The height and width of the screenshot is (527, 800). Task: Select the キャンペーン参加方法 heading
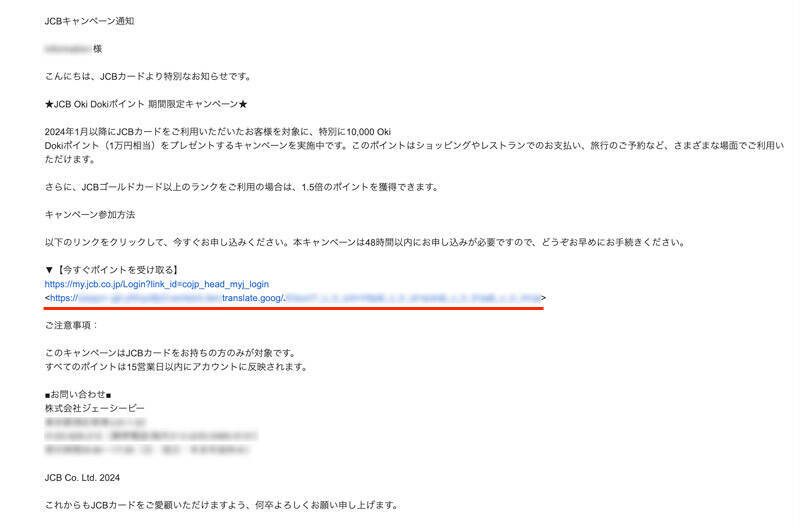pyautogui.click(x=90, y=215)
